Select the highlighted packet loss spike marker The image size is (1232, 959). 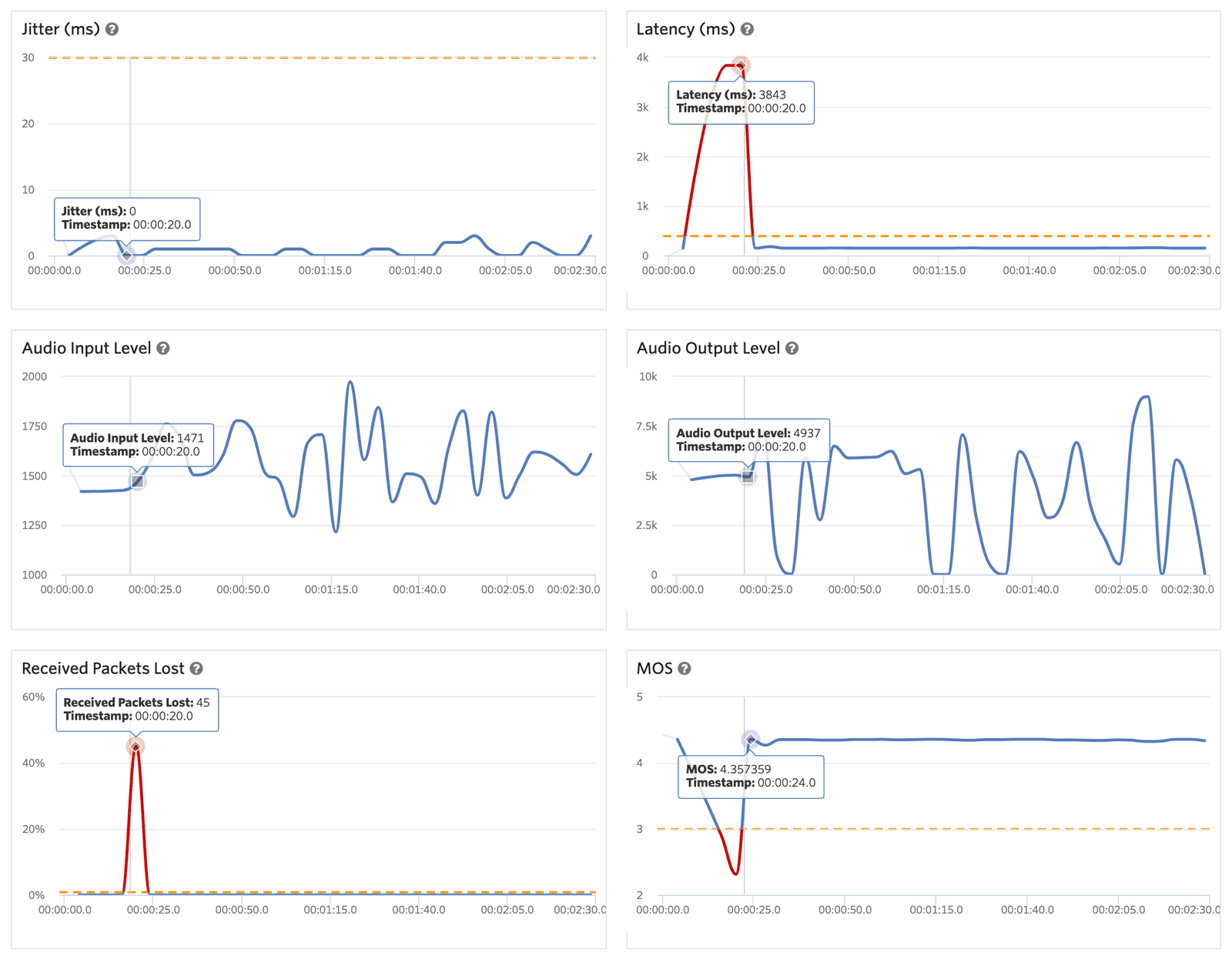click(x=136, y=746)
